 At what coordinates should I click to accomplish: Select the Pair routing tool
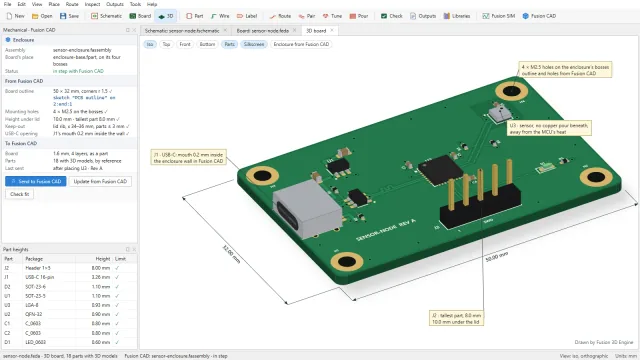pyautogui.click(x=307, y=16)
